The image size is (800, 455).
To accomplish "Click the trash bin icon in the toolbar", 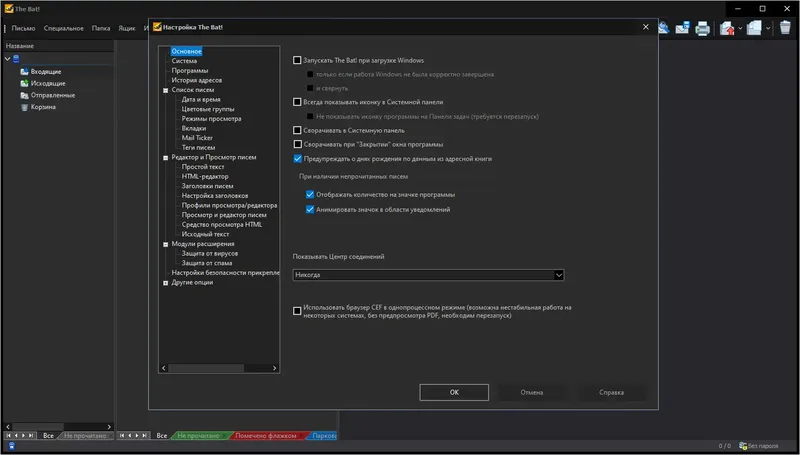I will coord(785,28).
